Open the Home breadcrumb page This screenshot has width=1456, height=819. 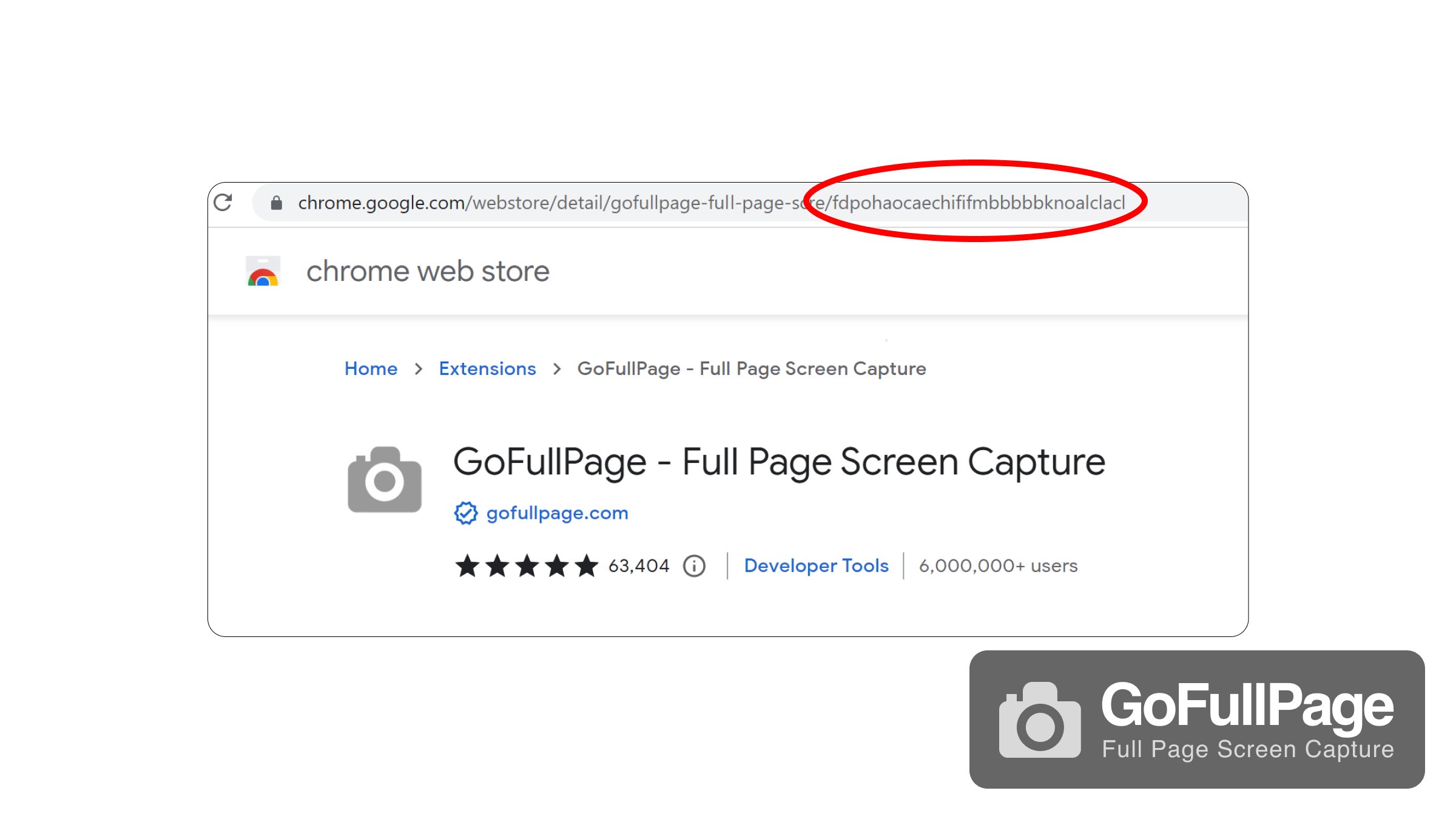pyautogui.click(x=371, y=368)
